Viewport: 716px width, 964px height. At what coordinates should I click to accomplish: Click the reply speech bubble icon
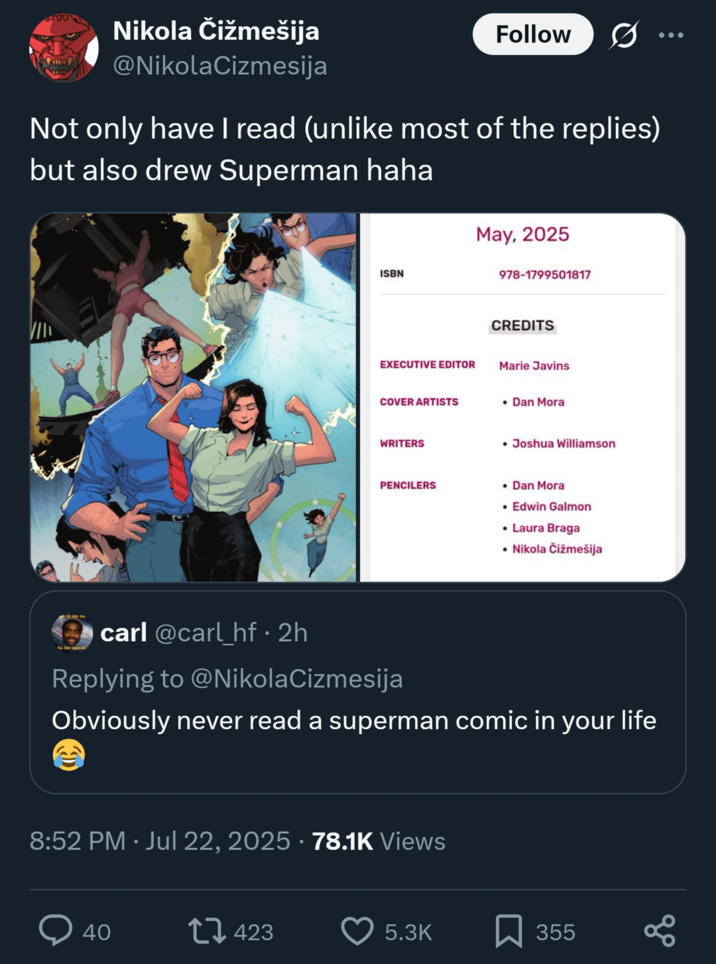click(54, 931)
